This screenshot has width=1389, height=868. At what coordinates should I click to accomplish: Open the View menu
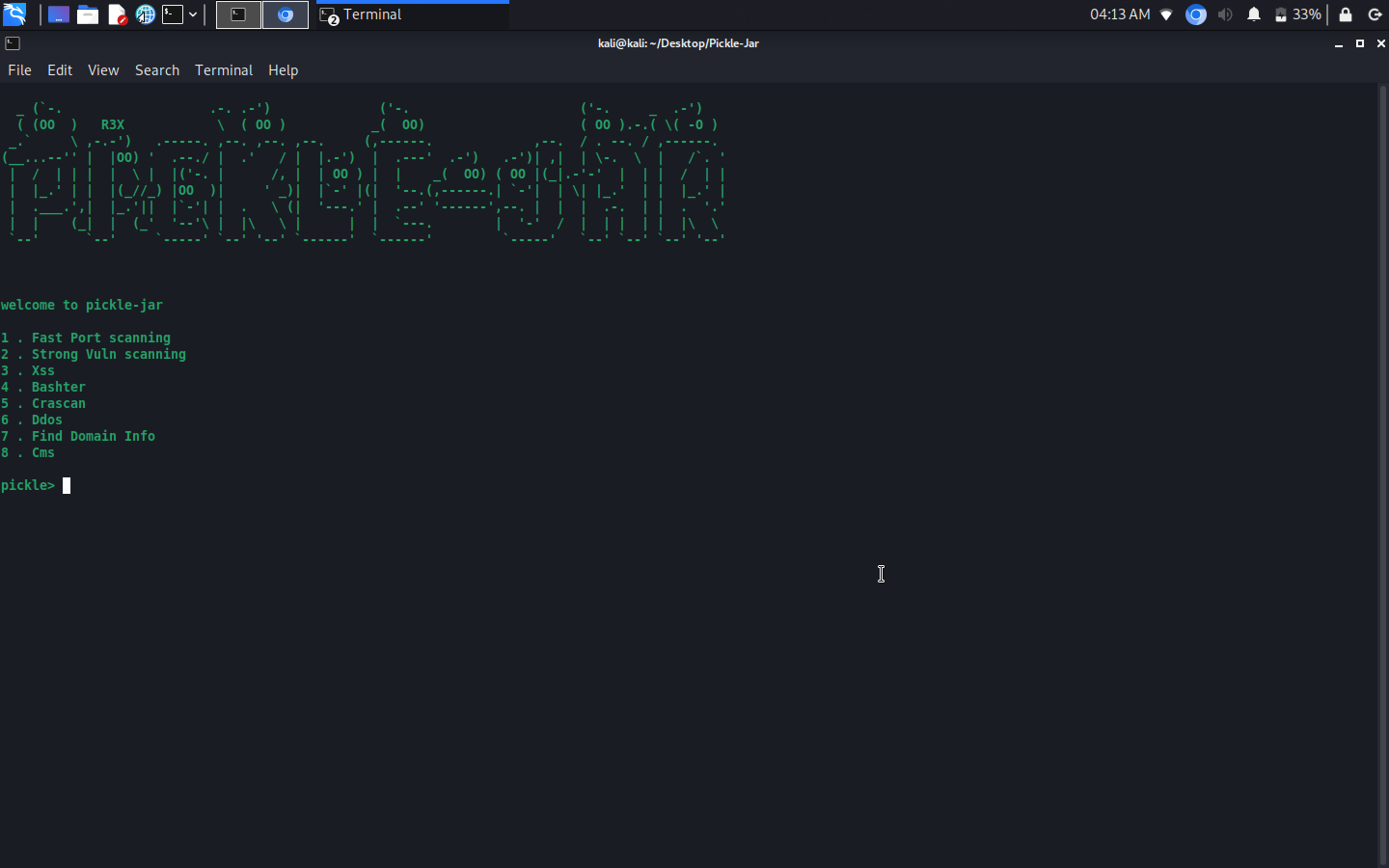click(103, 70)
